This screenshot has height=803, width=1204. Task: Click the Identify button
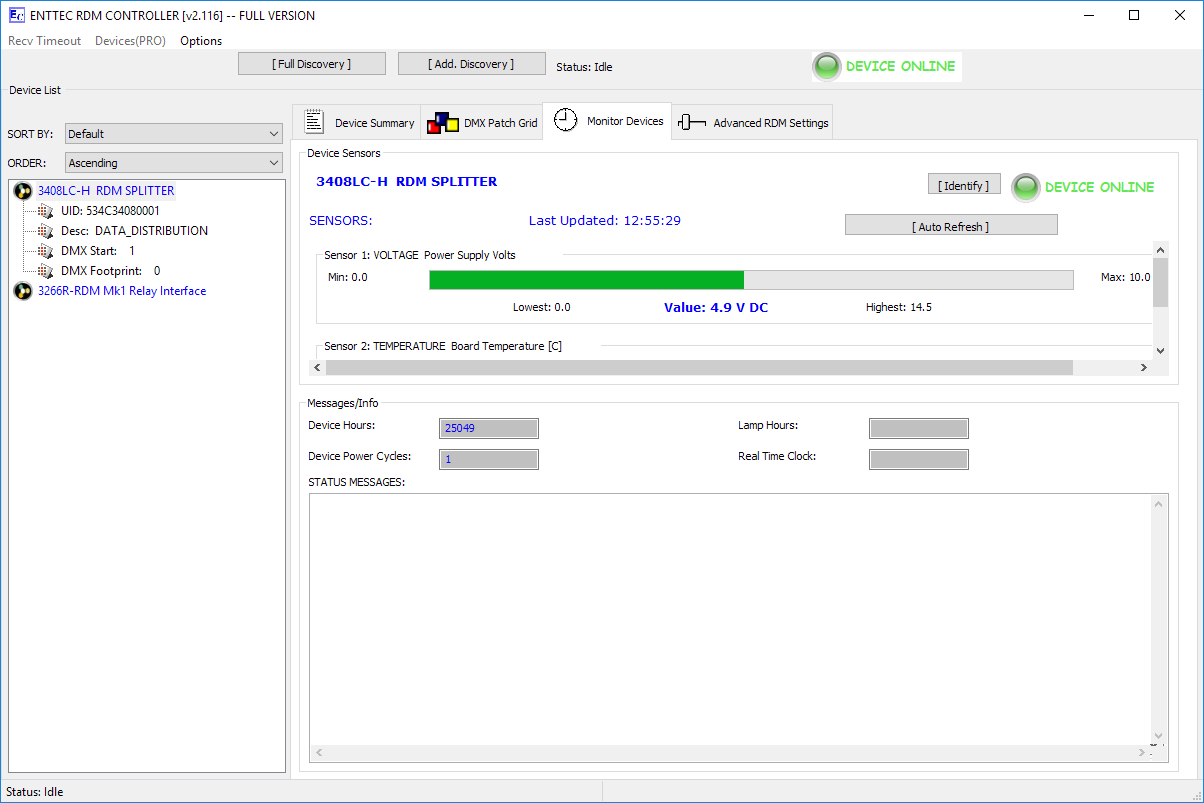coord(963,185)
